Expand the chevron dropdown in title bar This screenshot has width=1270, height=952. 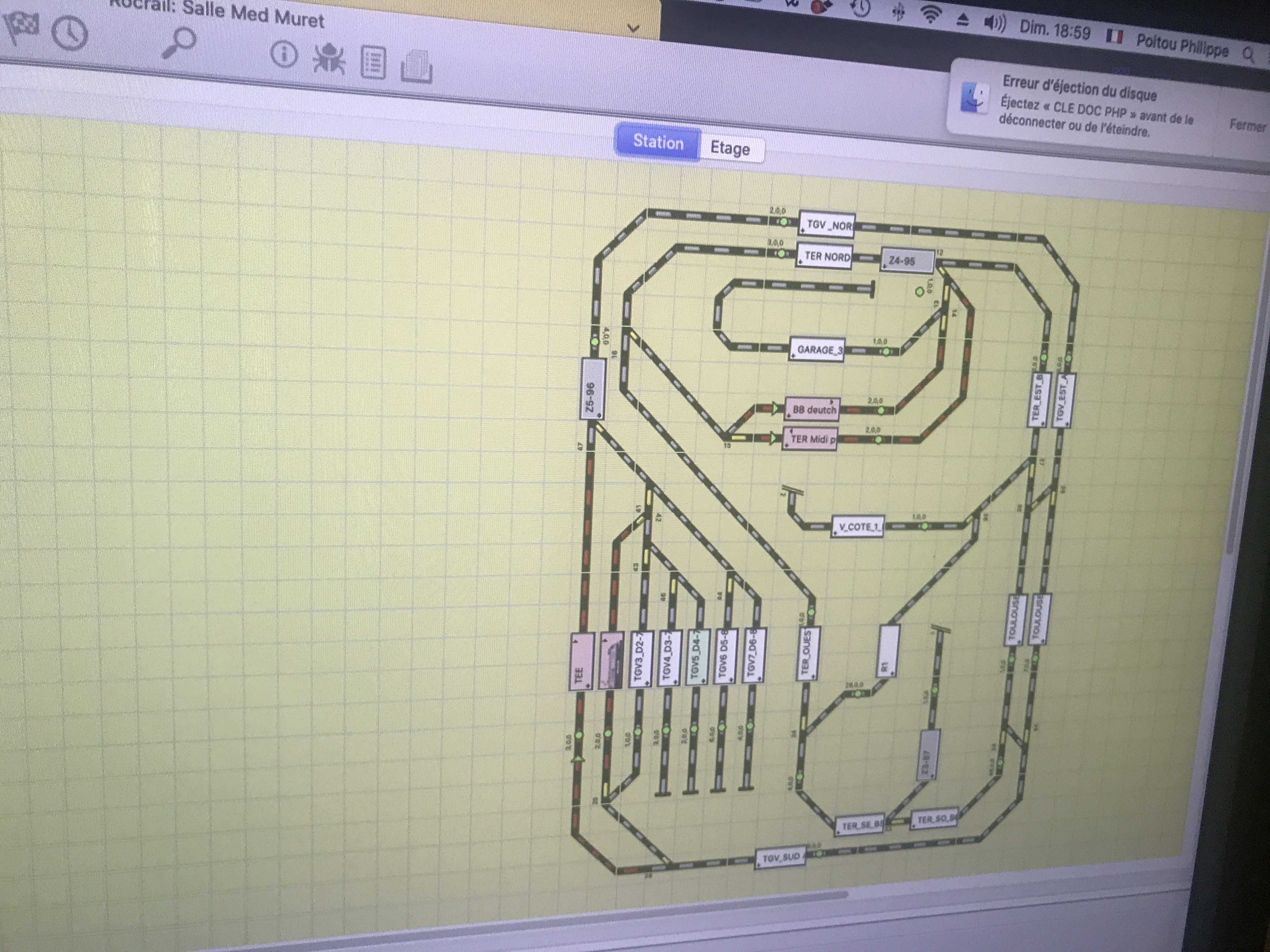point(633,28)
